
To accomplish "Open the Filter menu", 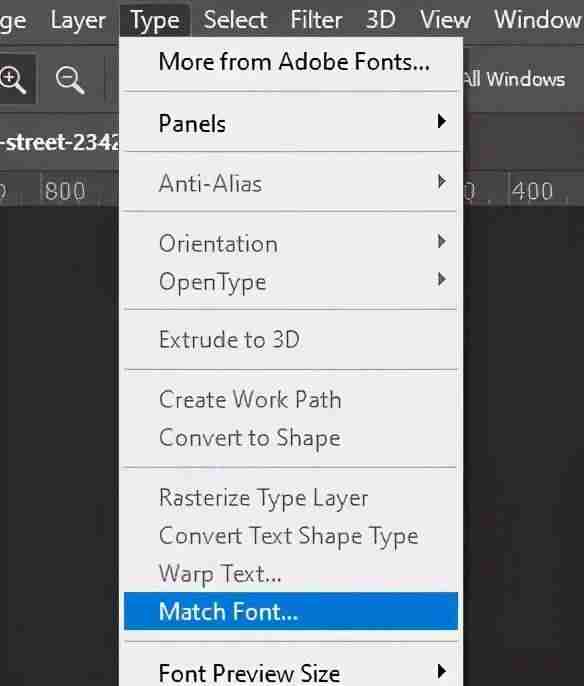I will 316,20.
